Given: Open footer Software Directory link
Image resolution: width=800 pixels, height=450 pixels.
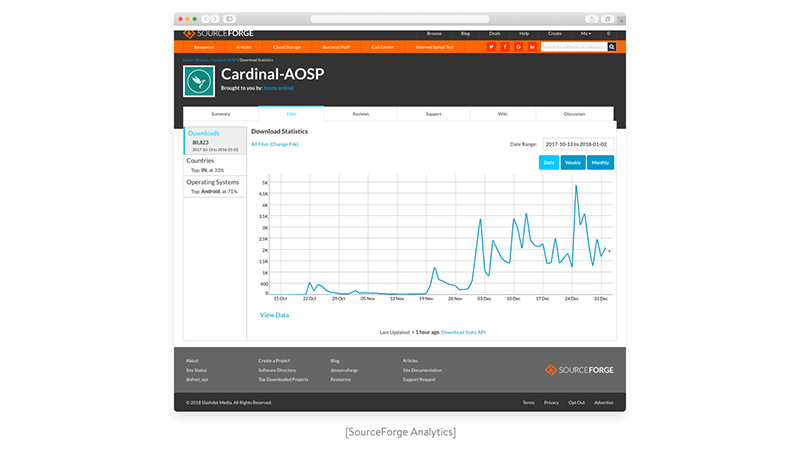Looking at the screenshot, I should tap(277, 370).
